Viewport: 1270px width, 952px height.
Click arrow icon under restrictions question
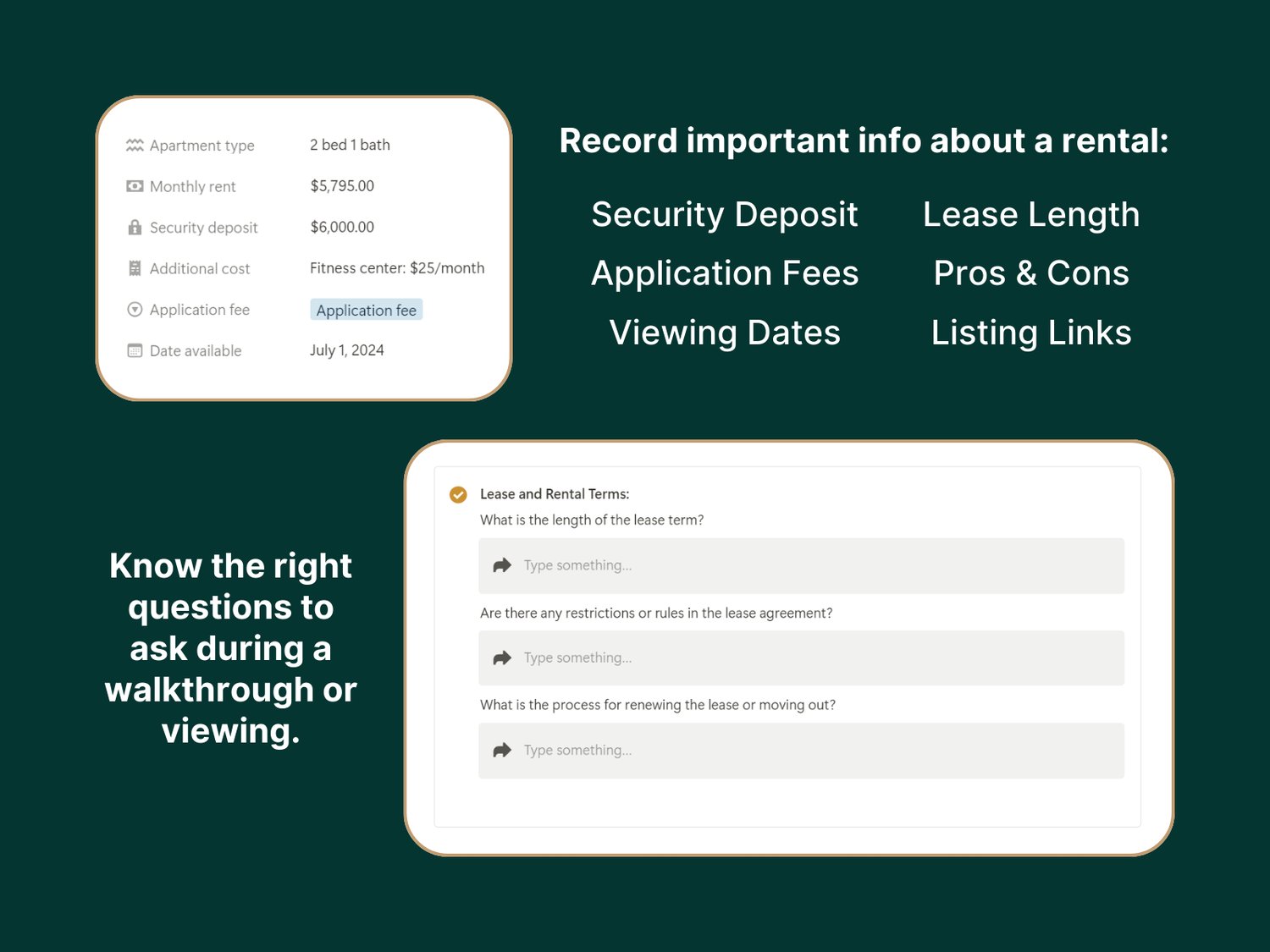click(x=502, y=658)
